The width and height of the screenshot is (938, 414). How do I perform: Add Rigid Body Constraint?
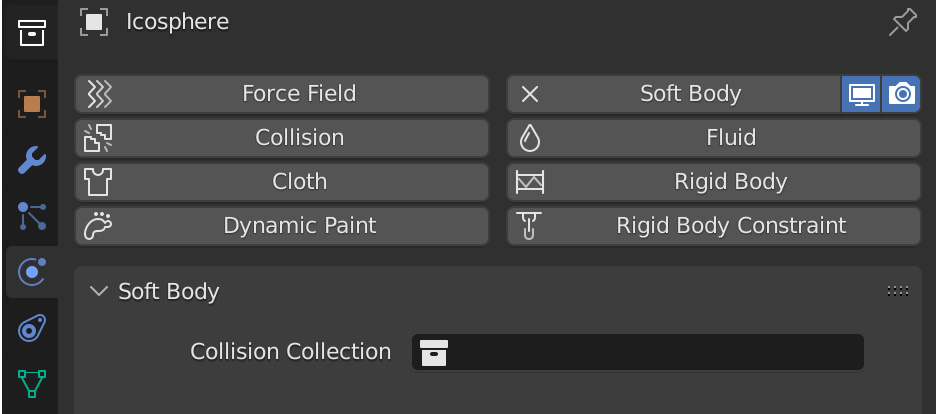(714, 226)
